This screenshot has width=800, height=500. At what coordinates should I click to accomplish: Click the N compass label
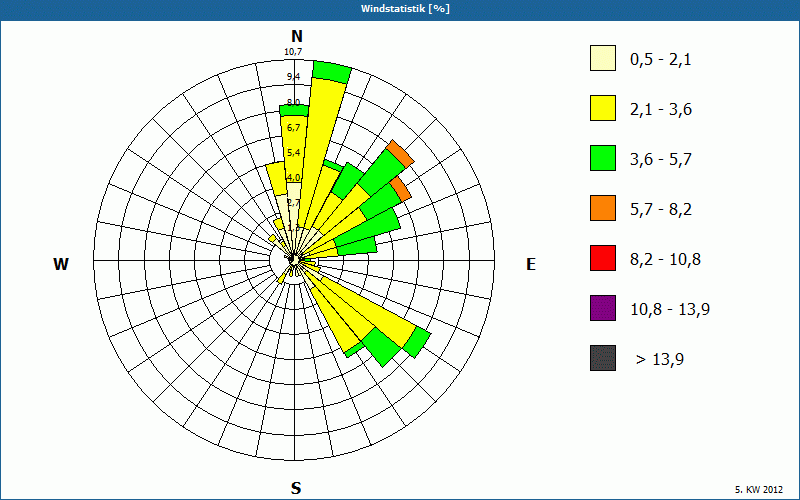pyautogui.click(x=297, y=36)
